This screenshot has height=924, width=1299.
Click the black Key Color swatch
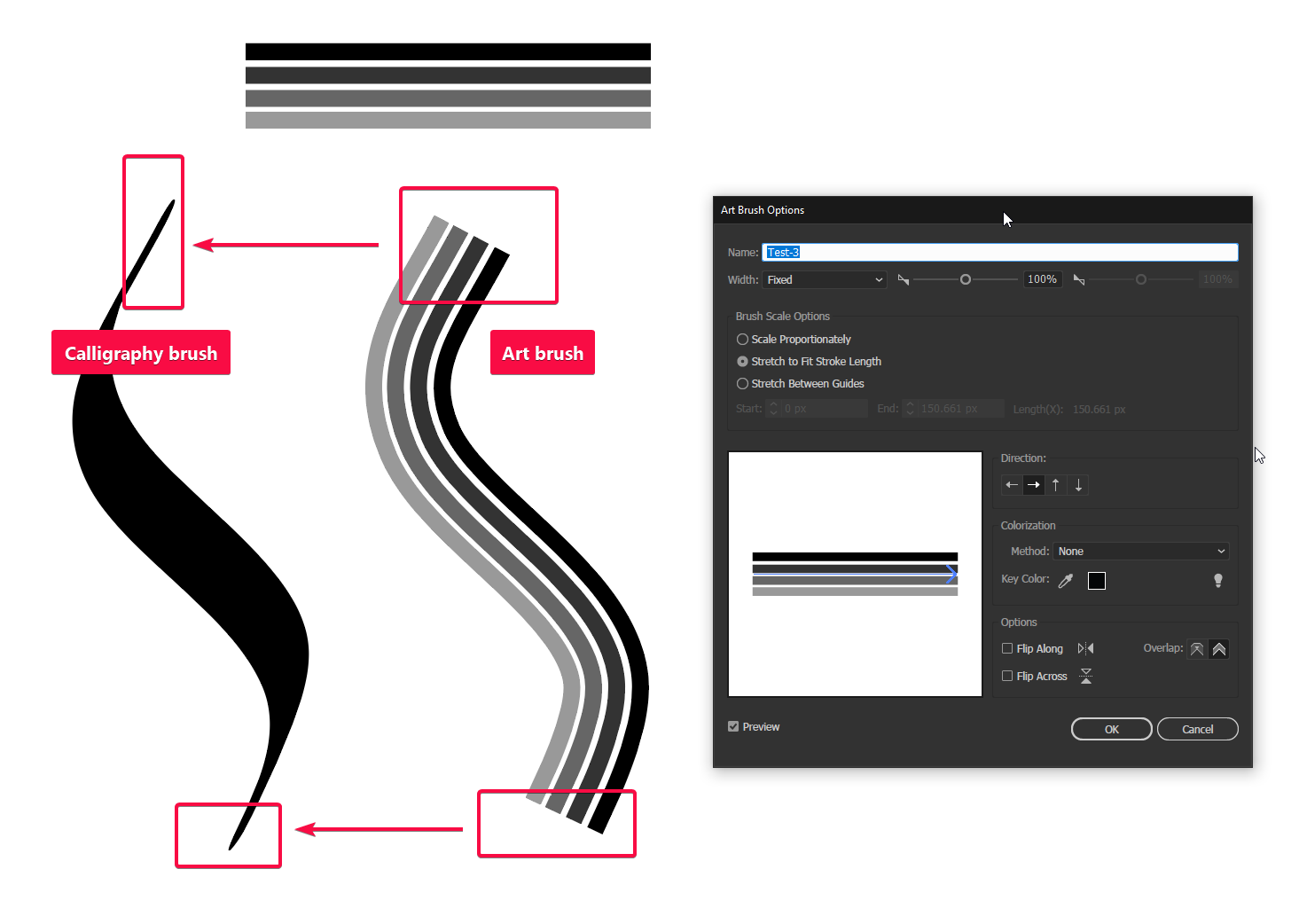click(x=1097, y=580)
